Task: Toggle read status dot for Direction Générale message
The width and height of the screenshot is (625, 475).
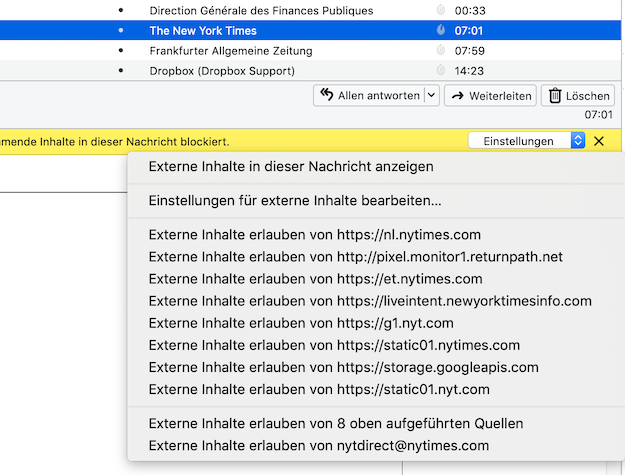Action: 121,10
